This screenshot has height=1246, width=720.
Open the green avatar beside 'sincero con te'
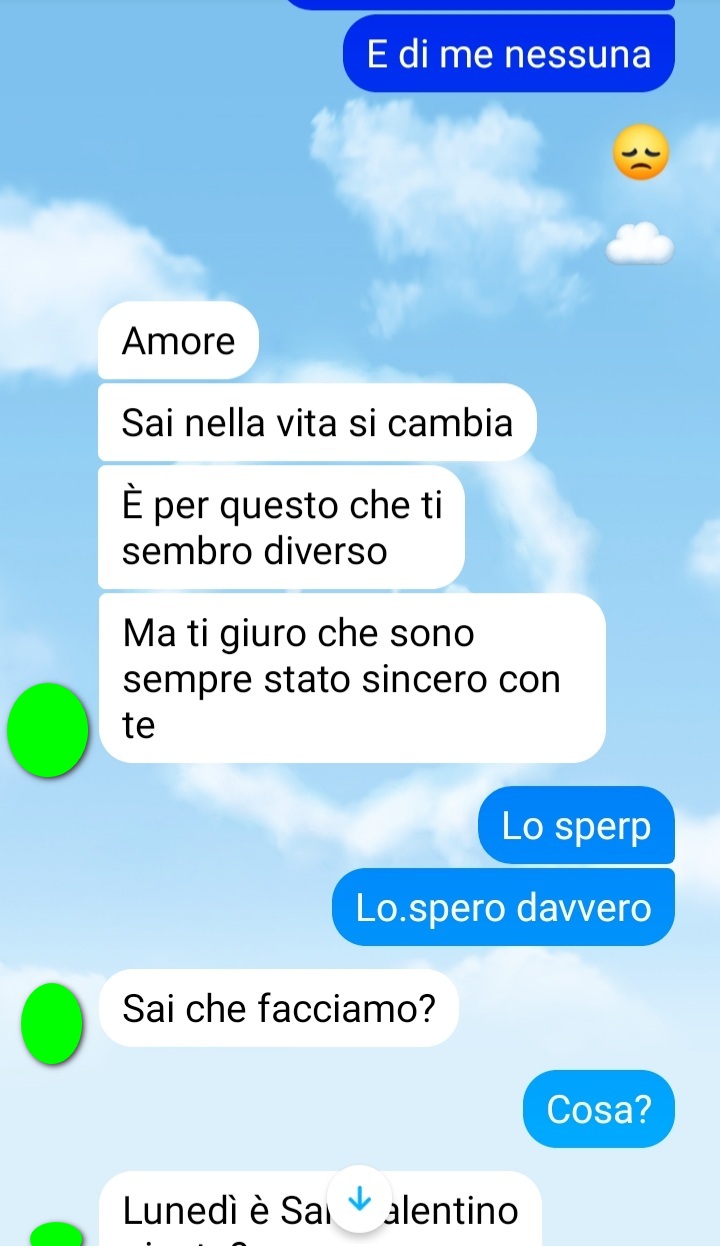47,730
